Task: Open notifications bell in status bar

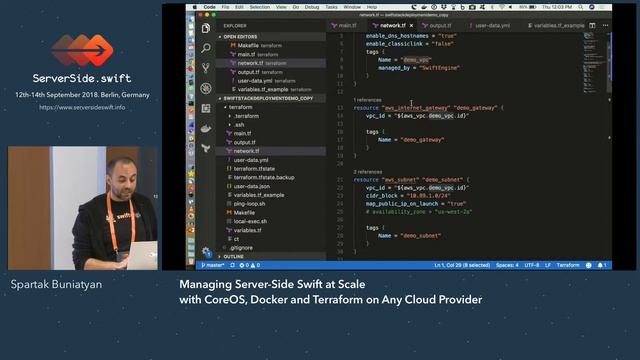Action: (x=602, y=265)
